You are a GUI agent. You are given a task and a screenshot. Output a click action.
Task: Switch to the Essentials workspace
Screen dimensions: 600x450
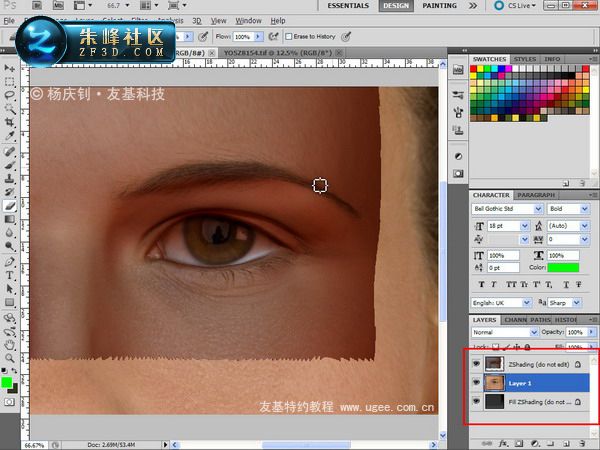pyautogui.click(x=348, y=6)
